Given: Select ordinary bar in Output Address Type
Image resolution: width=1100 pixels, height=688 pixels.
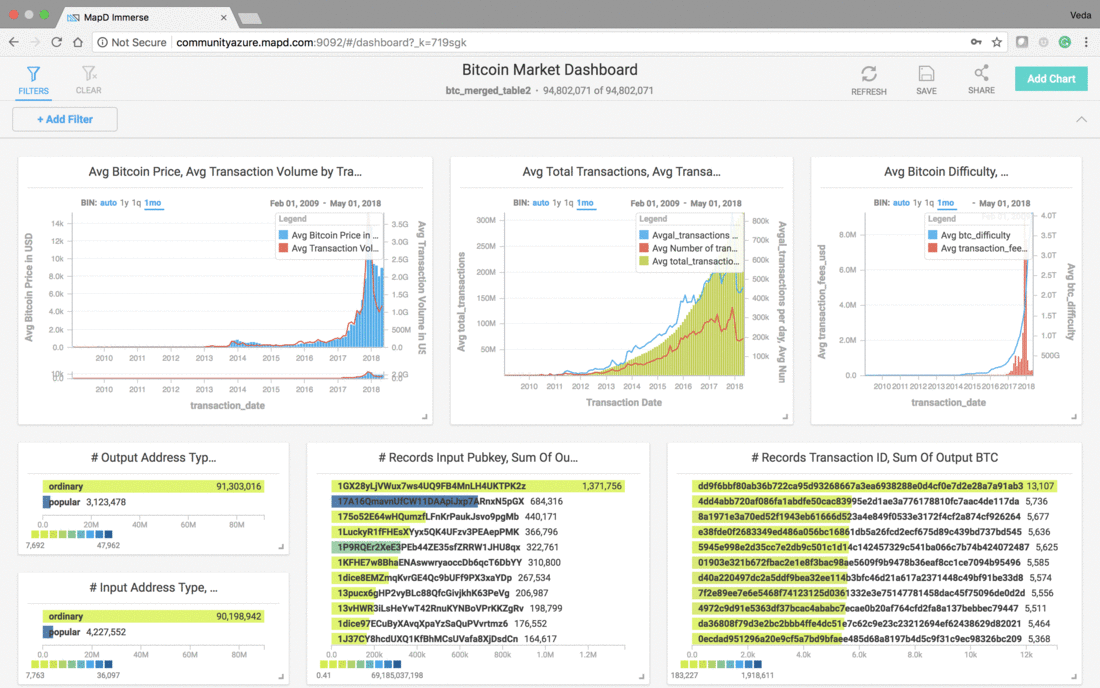Looking at the screenshot, I should tap(153, 486).
